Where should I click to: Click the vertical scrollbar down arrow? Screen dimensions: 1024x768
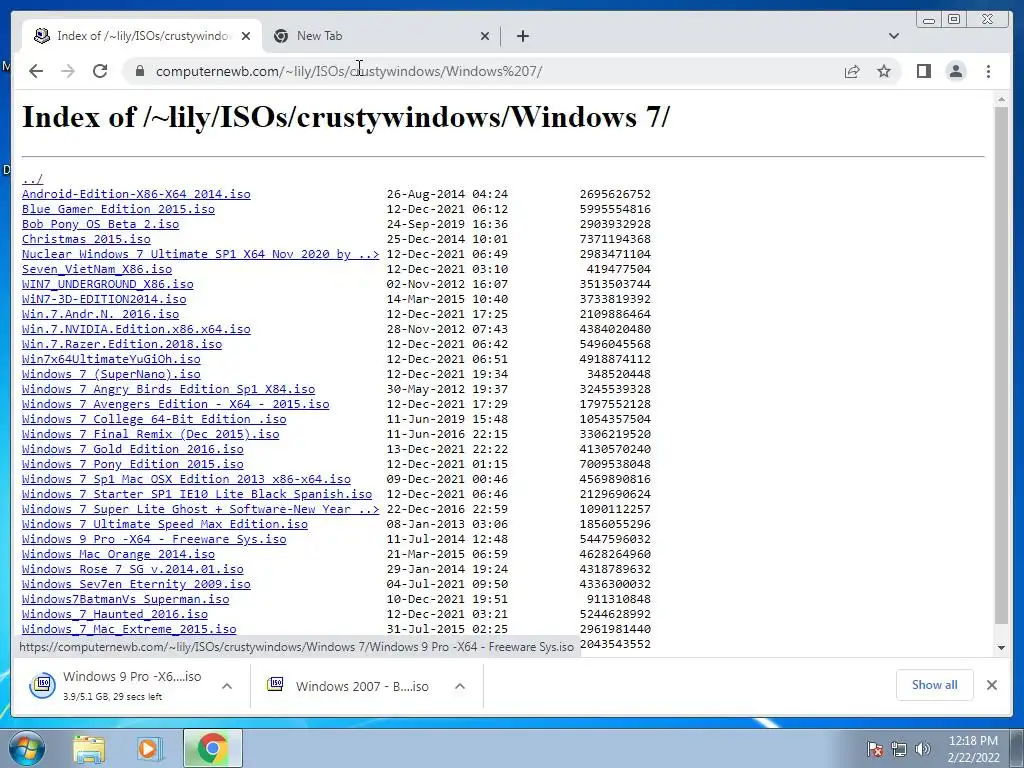(1001, 648)
